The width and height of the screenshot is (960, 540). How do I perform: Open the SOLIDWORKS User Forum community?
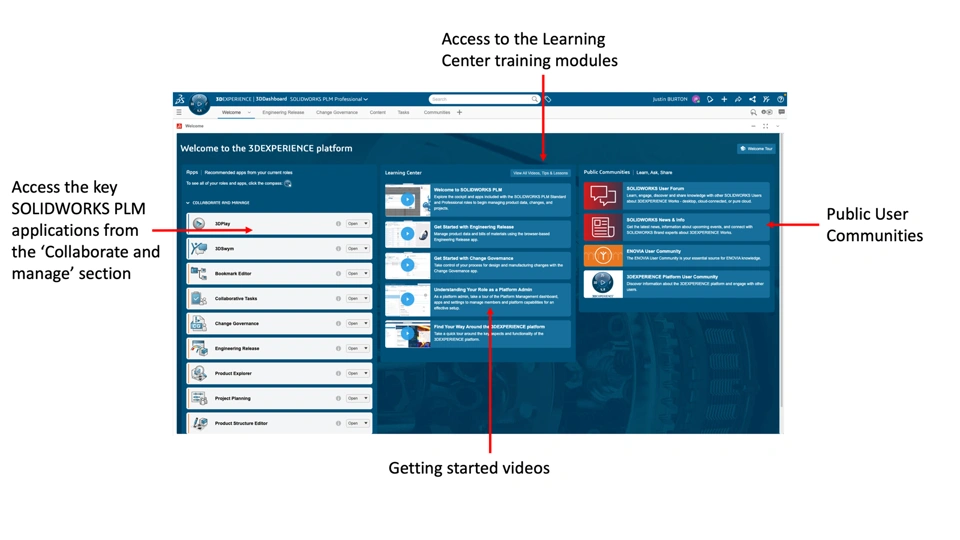pyautogui.click(x=677, y=196)
